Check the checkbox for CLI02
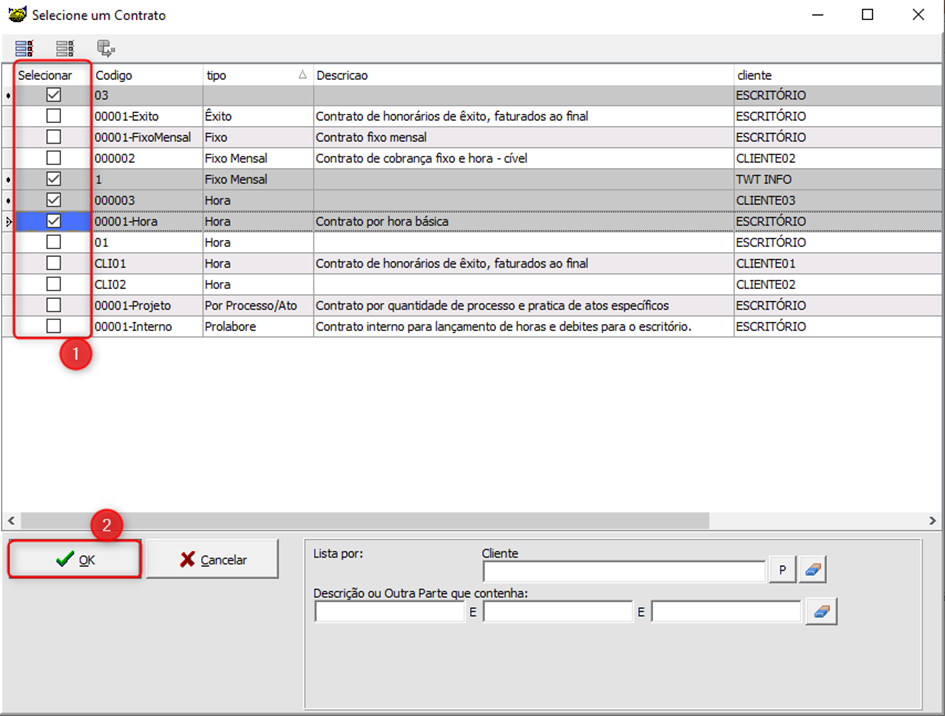This screenshot has height=716, width=945. 54,284
